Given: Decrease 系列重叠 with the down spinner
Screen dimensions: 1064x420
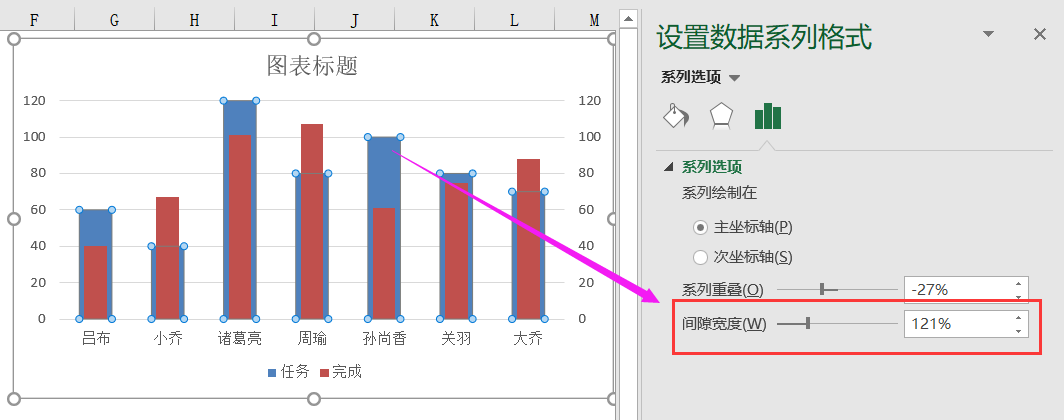Looking at the screenshot, I should (1019, 297).
